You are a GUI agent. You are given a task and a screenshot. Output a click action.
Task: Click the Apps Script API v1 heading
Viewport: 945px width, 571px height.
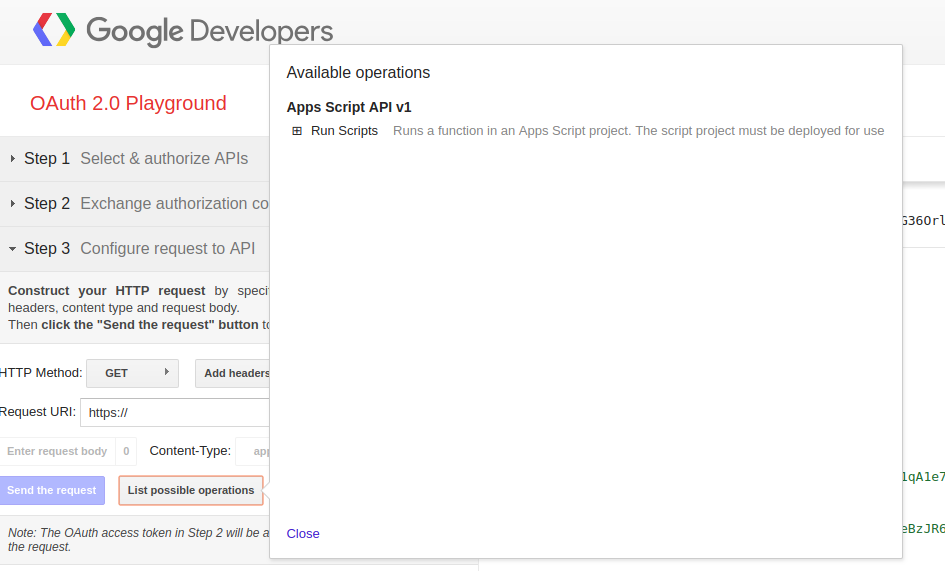[349, 107]
